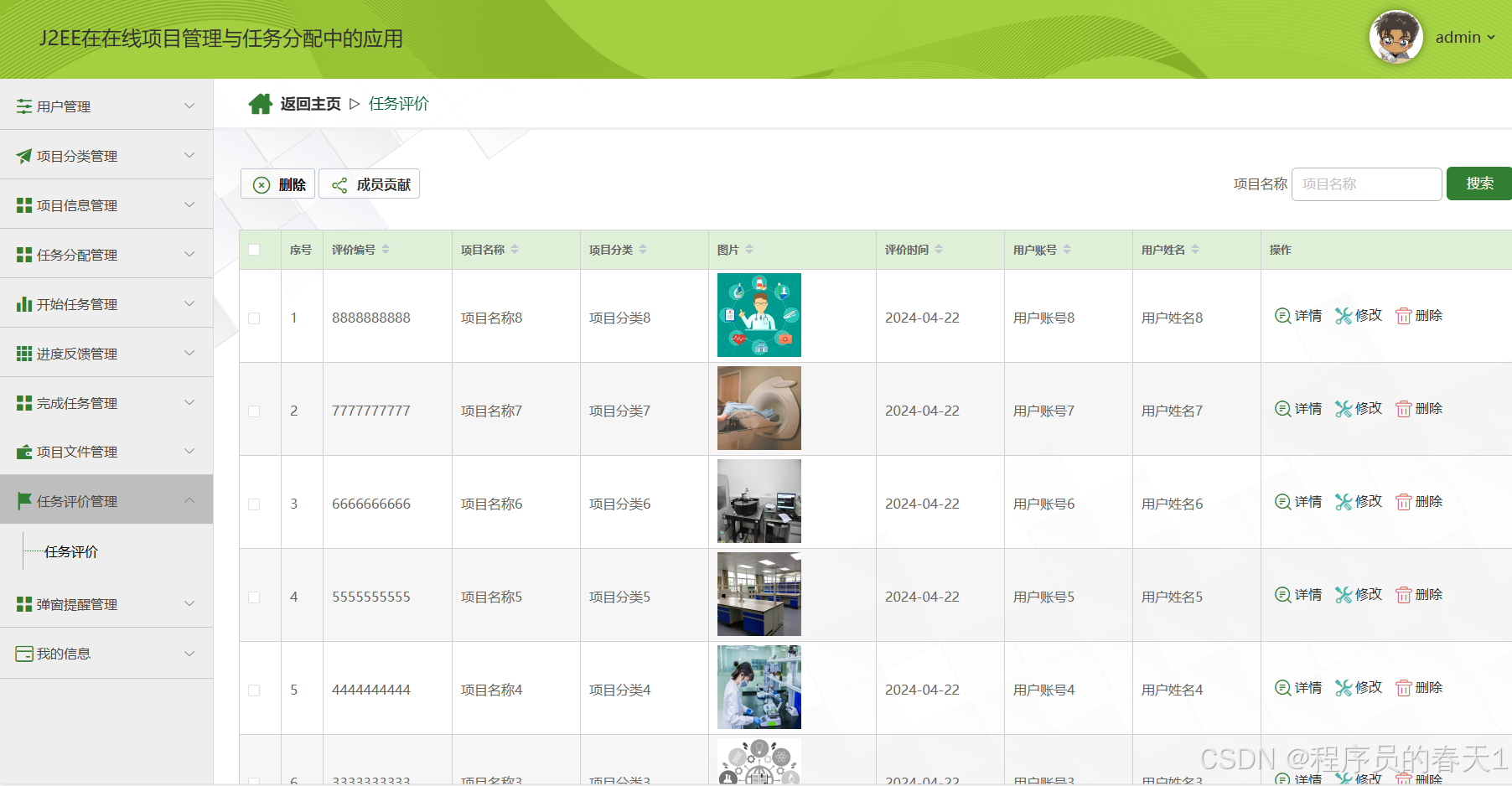Click 修改 for row 项目名称7
1512x786 pixels.
point(1359,409)
